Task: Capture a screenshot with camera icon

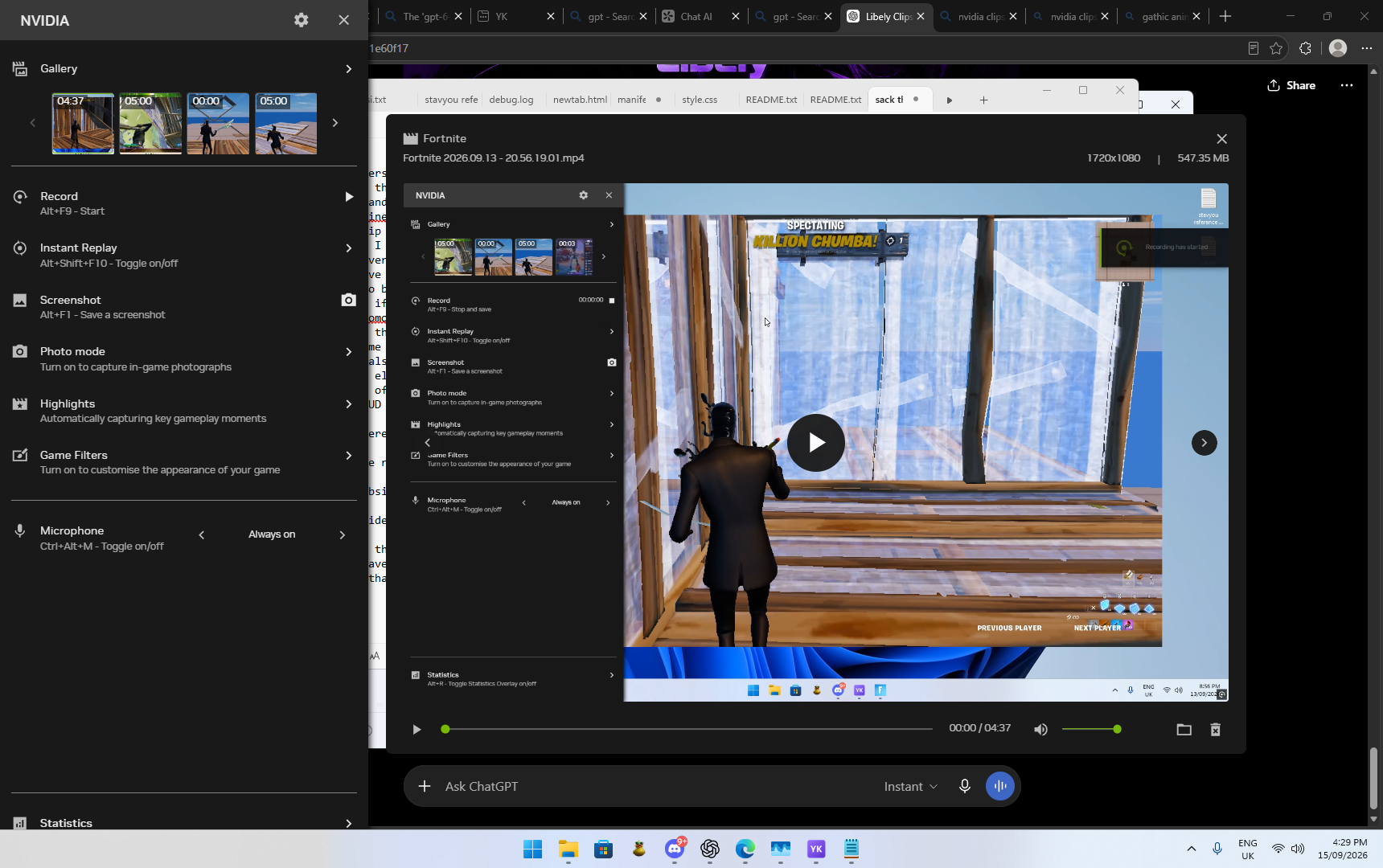Action: point(348,300)
